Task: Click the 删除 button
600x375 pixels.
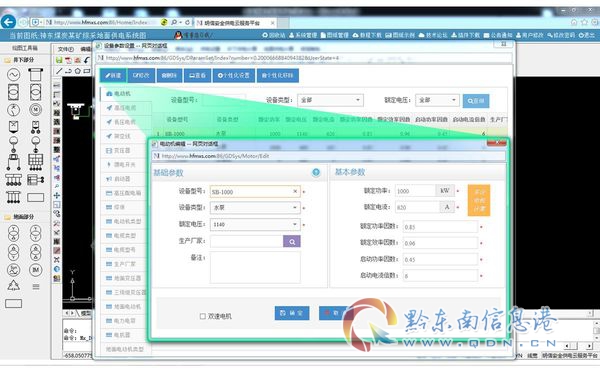Action: point(169,75)
